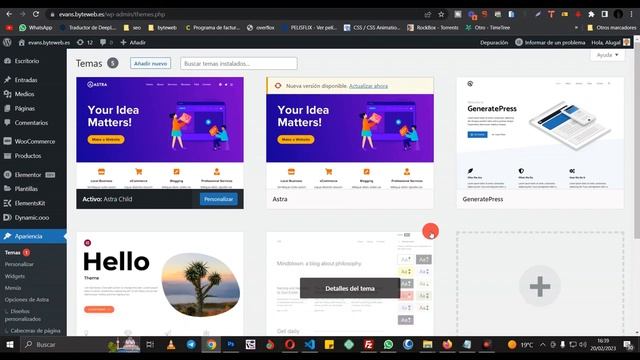Open Opera browser from the taskbar
This screenshot has height=360, width=640.
[x=290, y=344]
